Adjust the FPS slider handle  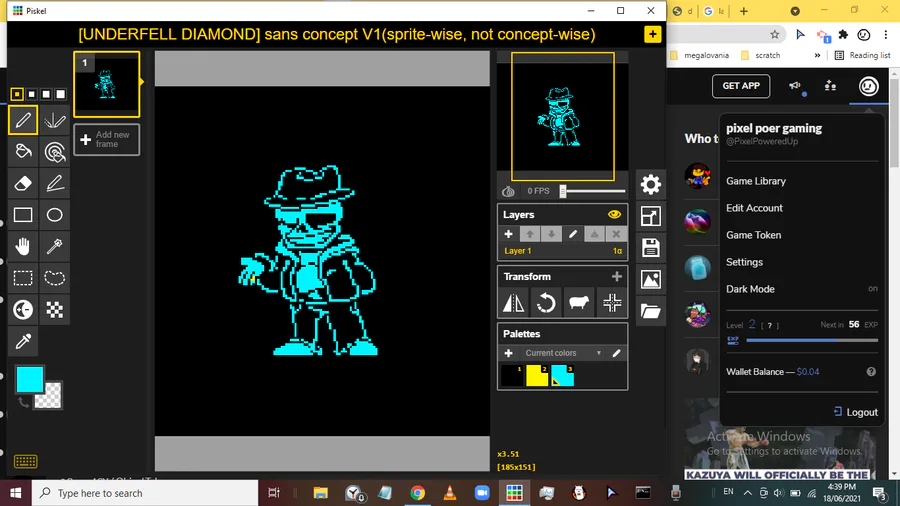[563, 191]
